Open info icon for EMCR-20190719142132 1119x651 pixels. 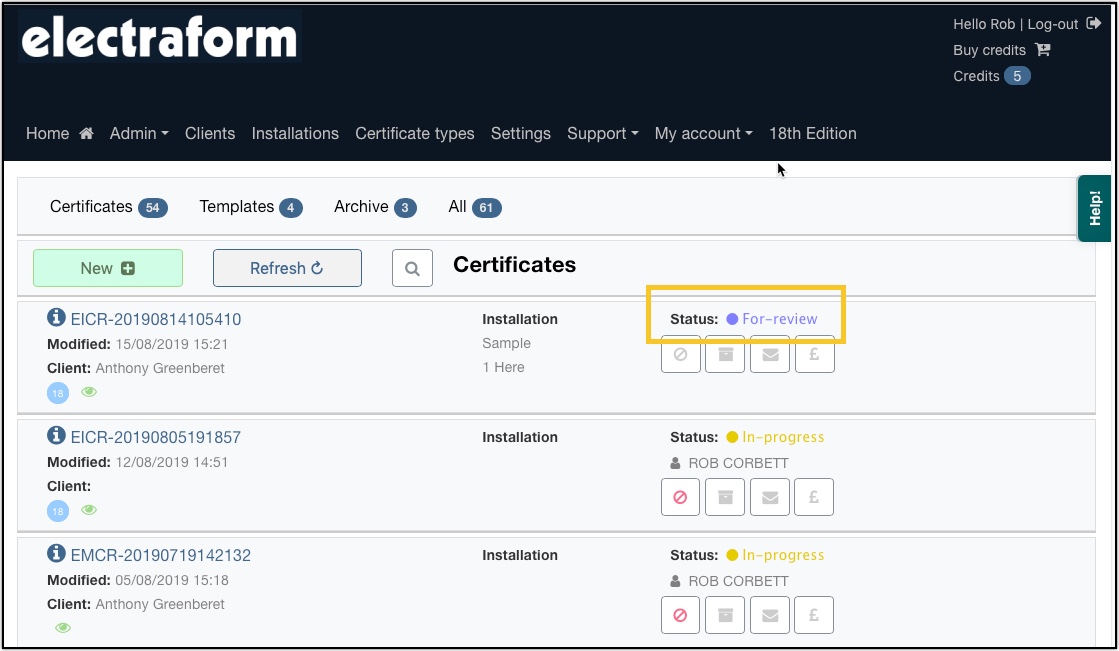[56, 552]
